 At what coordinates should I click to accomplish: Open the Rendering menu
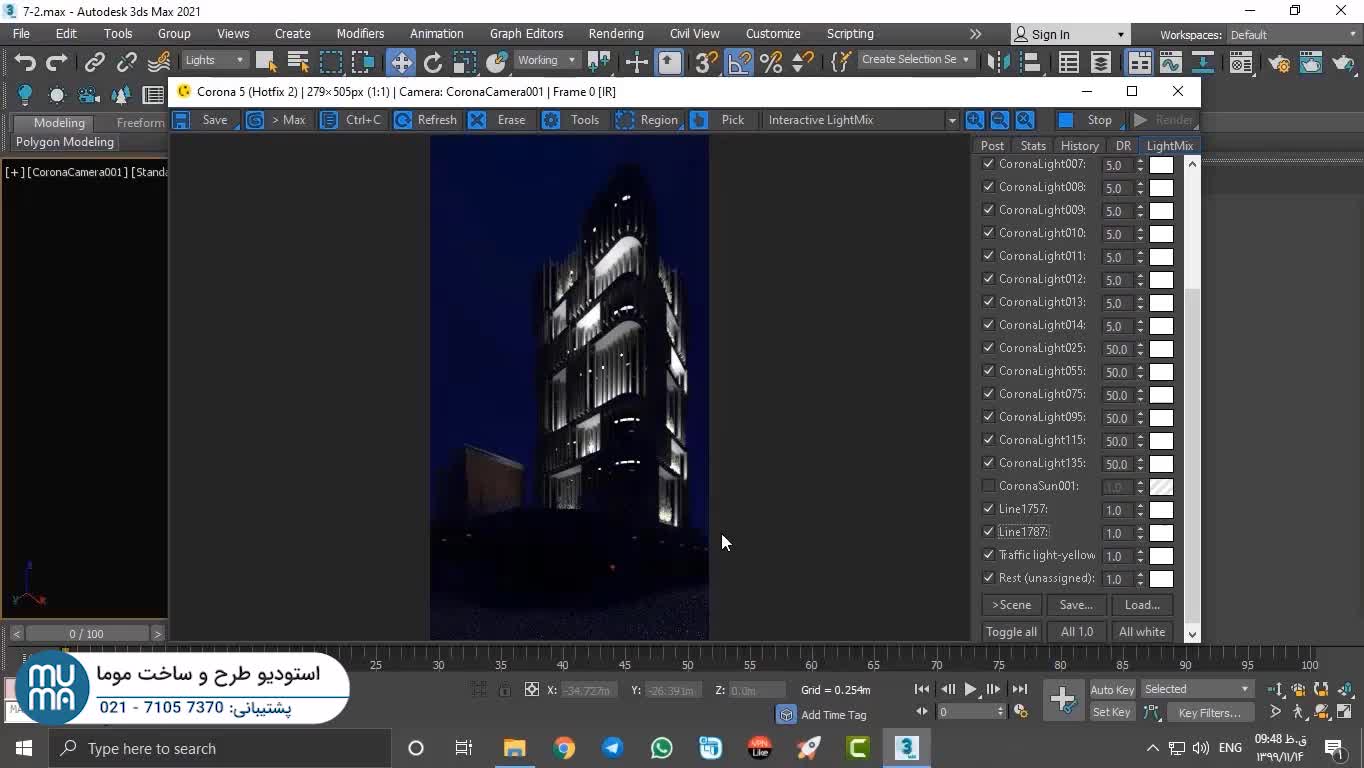pyautogui.click(x=615, y=34)
